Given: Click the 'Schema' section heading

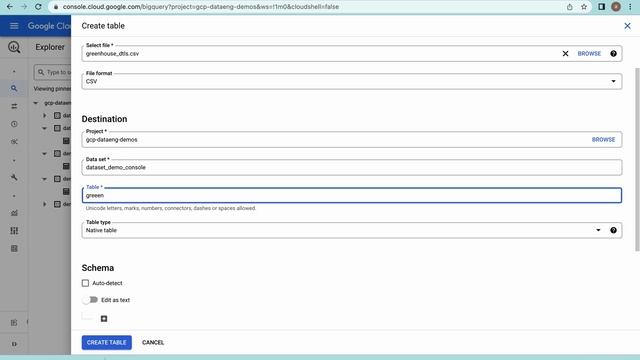Looking at the screenshot, I should tap(98, 268).
